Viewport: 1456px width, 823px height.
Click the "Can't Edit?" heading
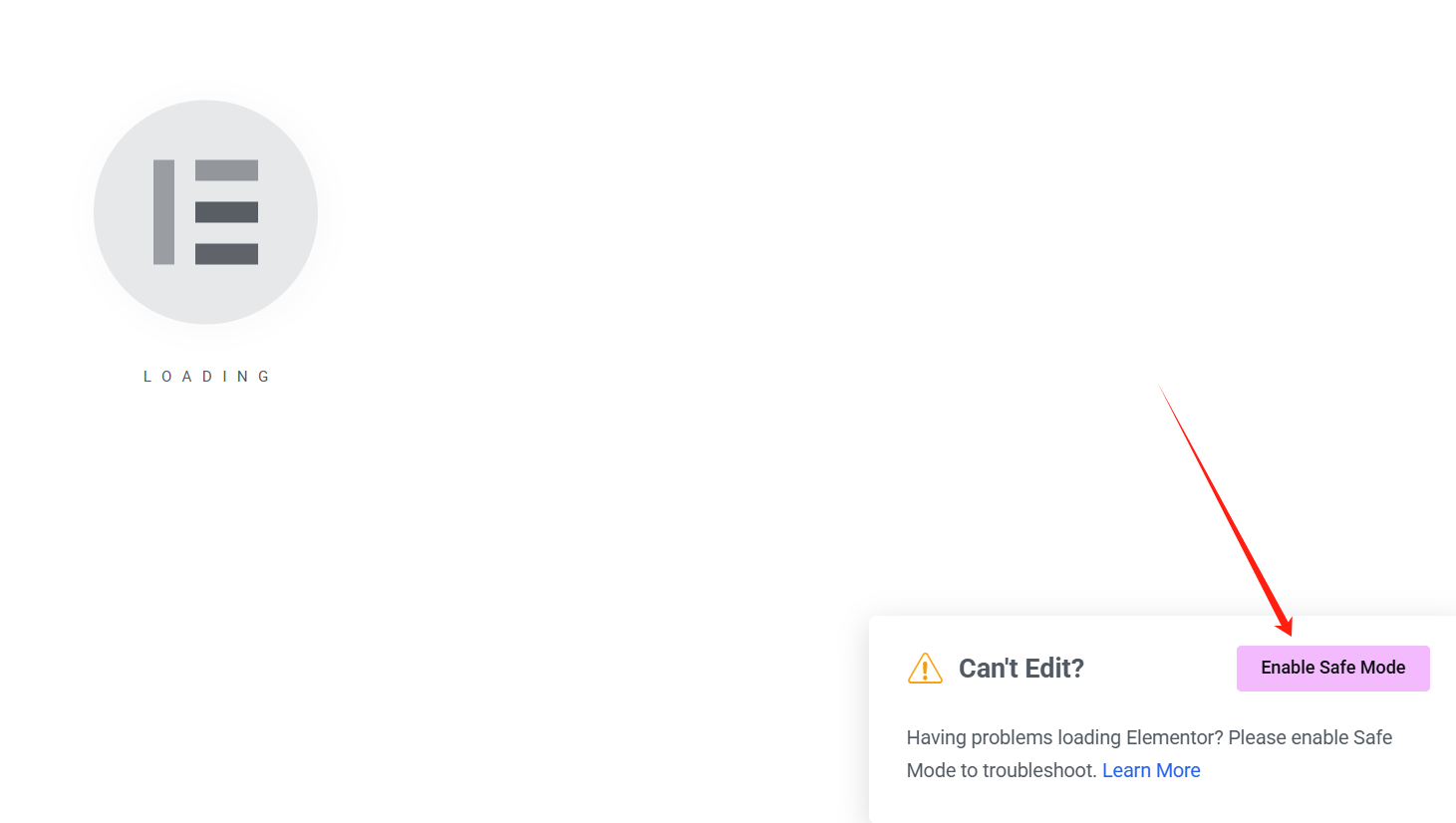pos(1020,669)
